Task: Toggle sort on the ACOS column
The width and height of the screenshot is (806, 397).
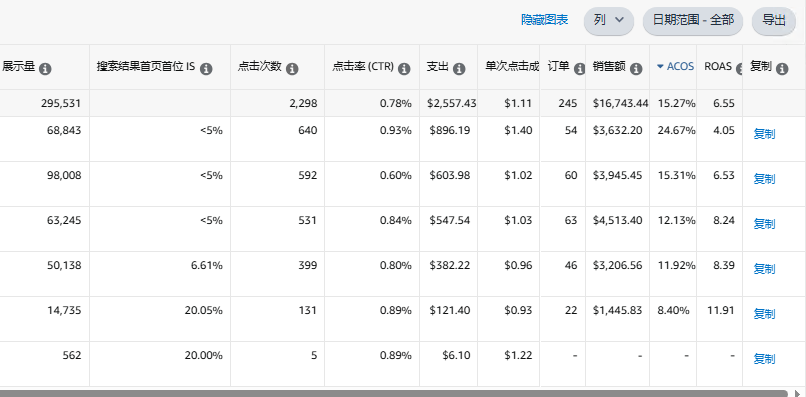Action: 675,66
